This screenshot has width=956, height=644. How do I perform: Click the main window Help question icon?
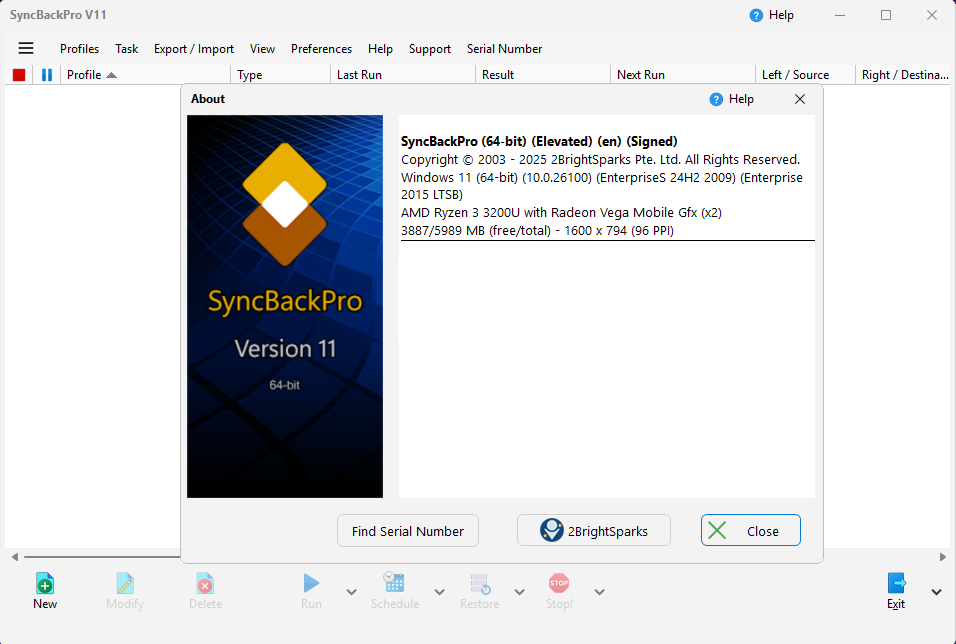coord(756,15)
